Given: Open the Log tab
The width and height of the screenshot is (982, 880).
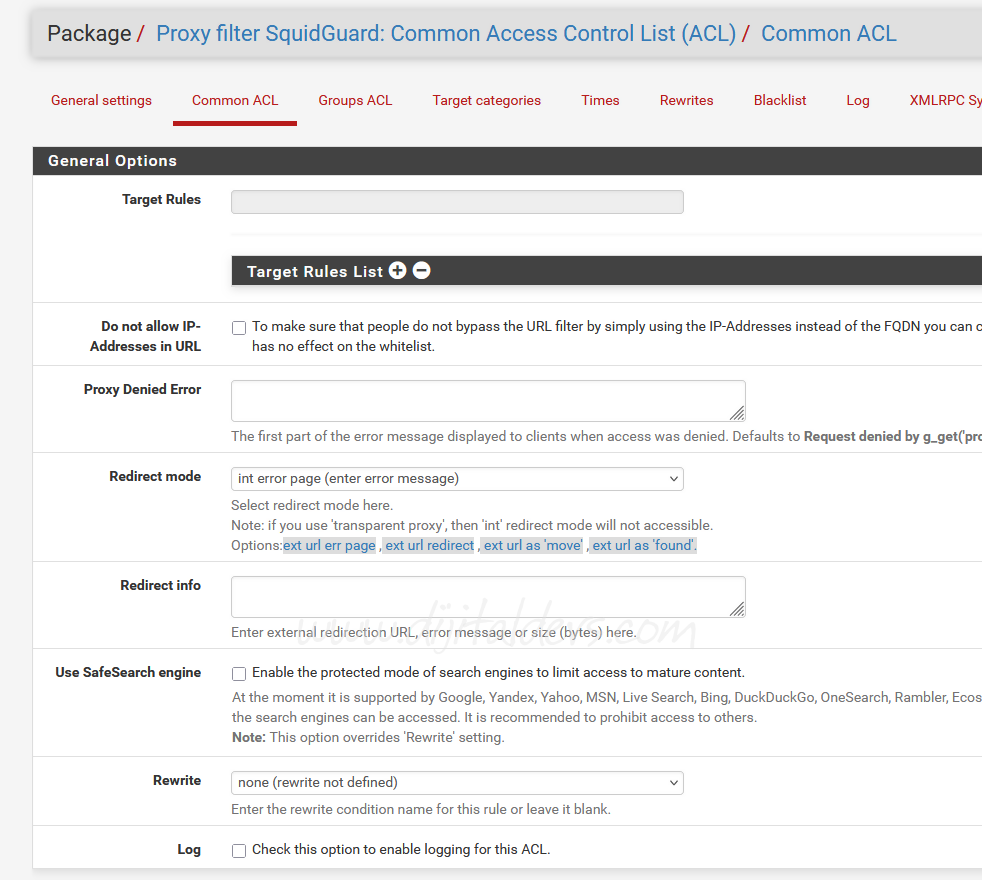Looking at the screenshot, I should 858,101.
